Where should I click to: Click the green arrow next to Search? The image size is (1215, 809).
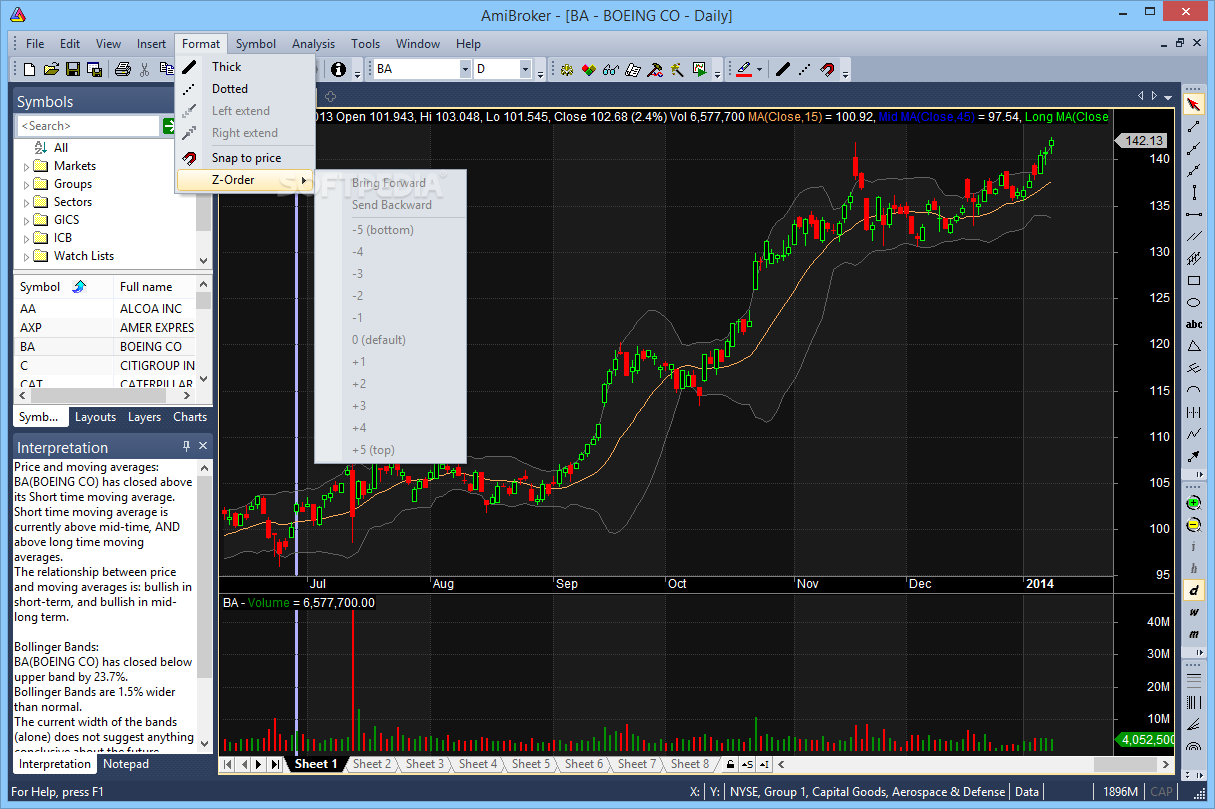(x=169, y=126)
